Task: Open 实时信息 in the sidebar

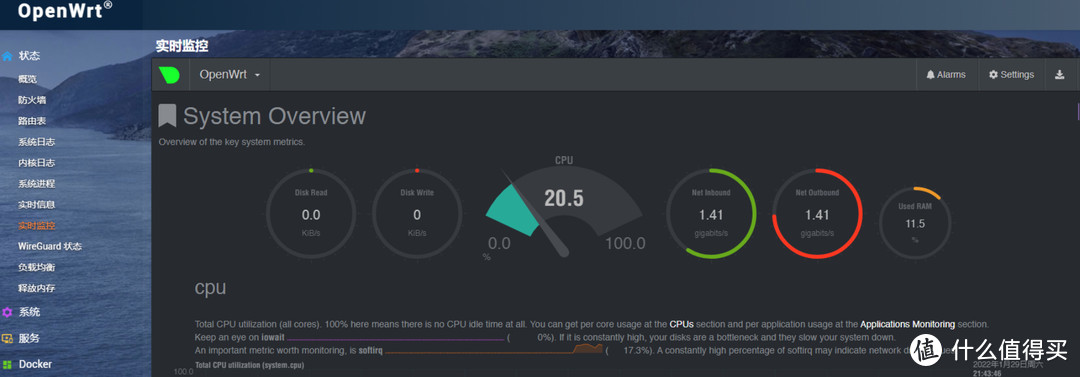Action: 37,204
